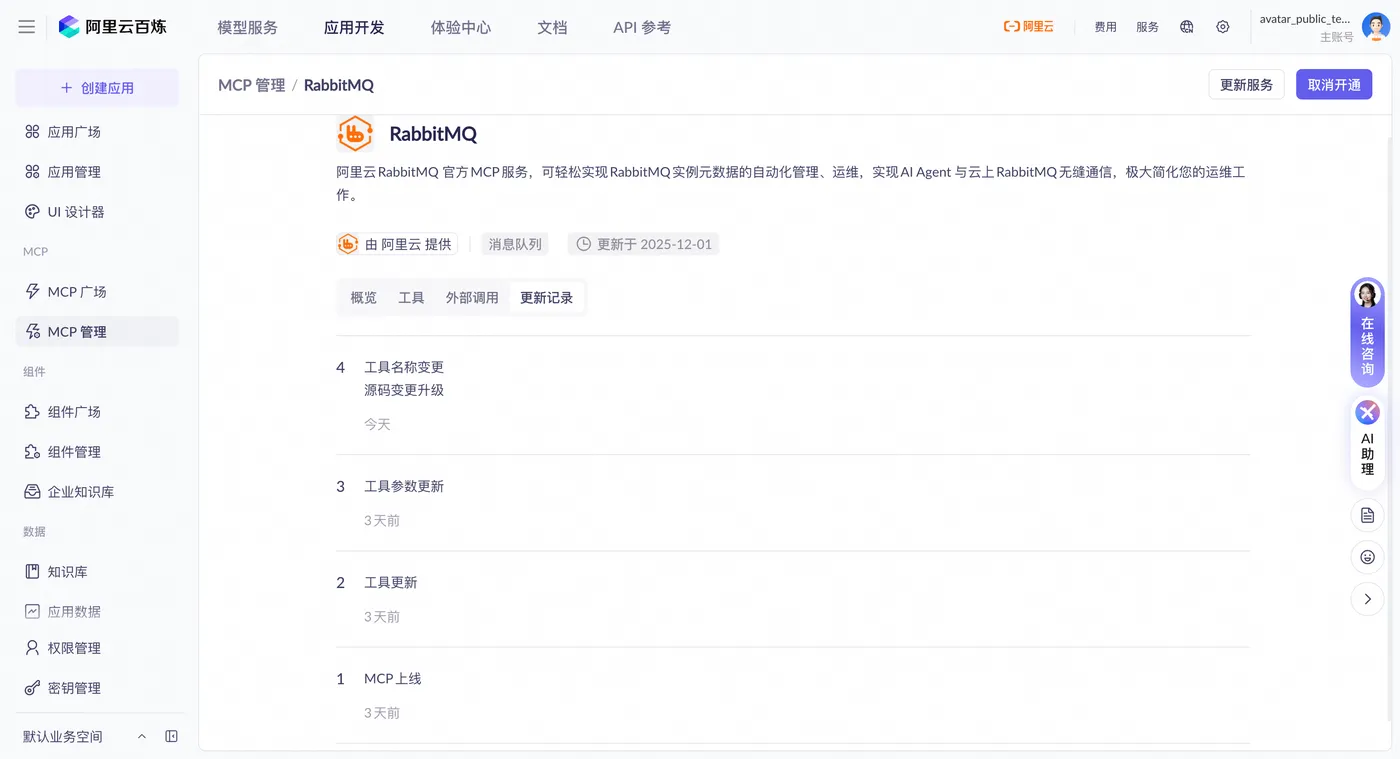Click the 工具更新 record entry

391,583
